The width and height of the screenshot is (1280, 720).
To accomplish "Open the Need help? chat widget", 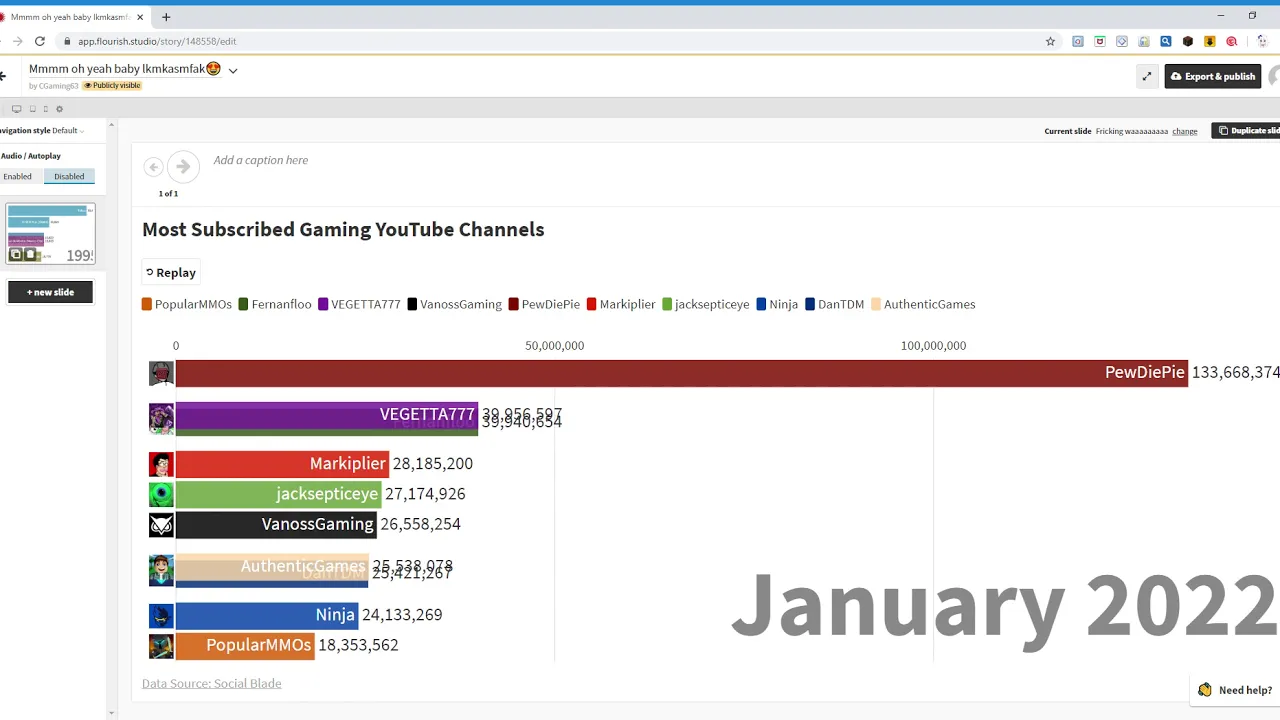I will click(x=1235, y=690).
